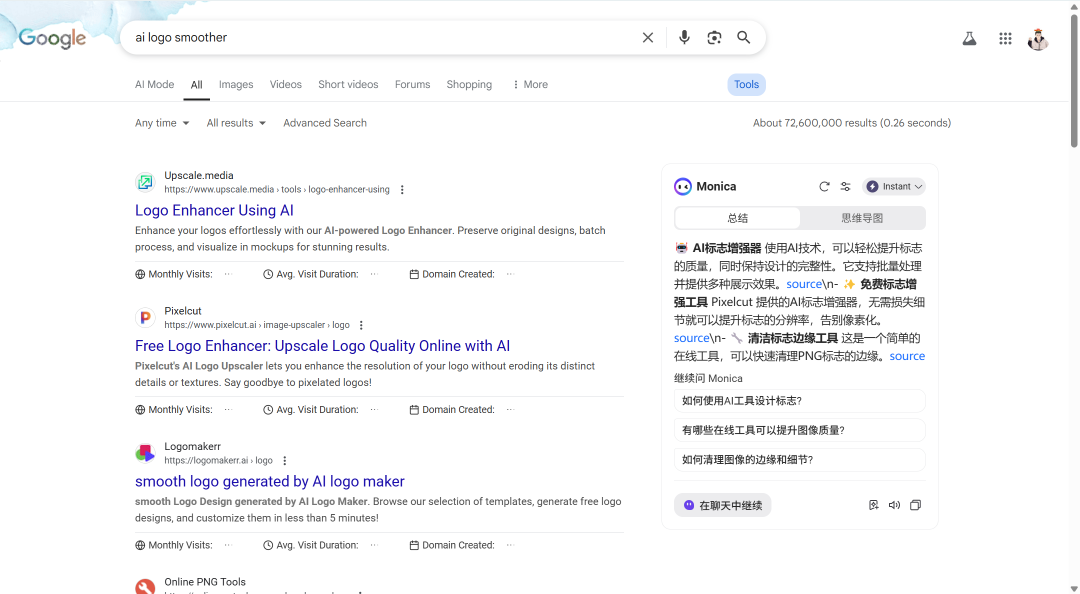Click Avg. Visit Duration clock icon under Pixelcut

click(x=268, y=410)
